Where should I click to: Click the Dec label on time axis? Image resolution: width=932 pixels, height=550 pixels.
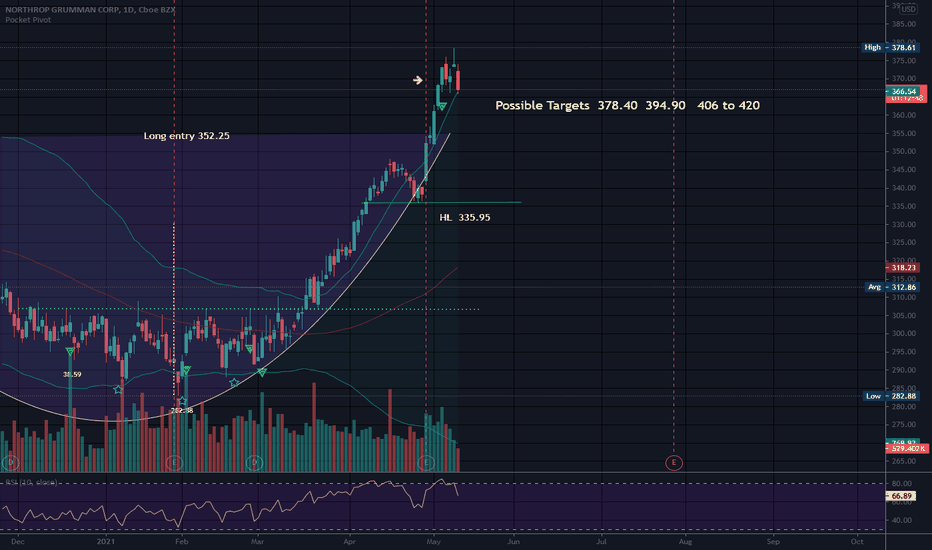coord(18,542)
